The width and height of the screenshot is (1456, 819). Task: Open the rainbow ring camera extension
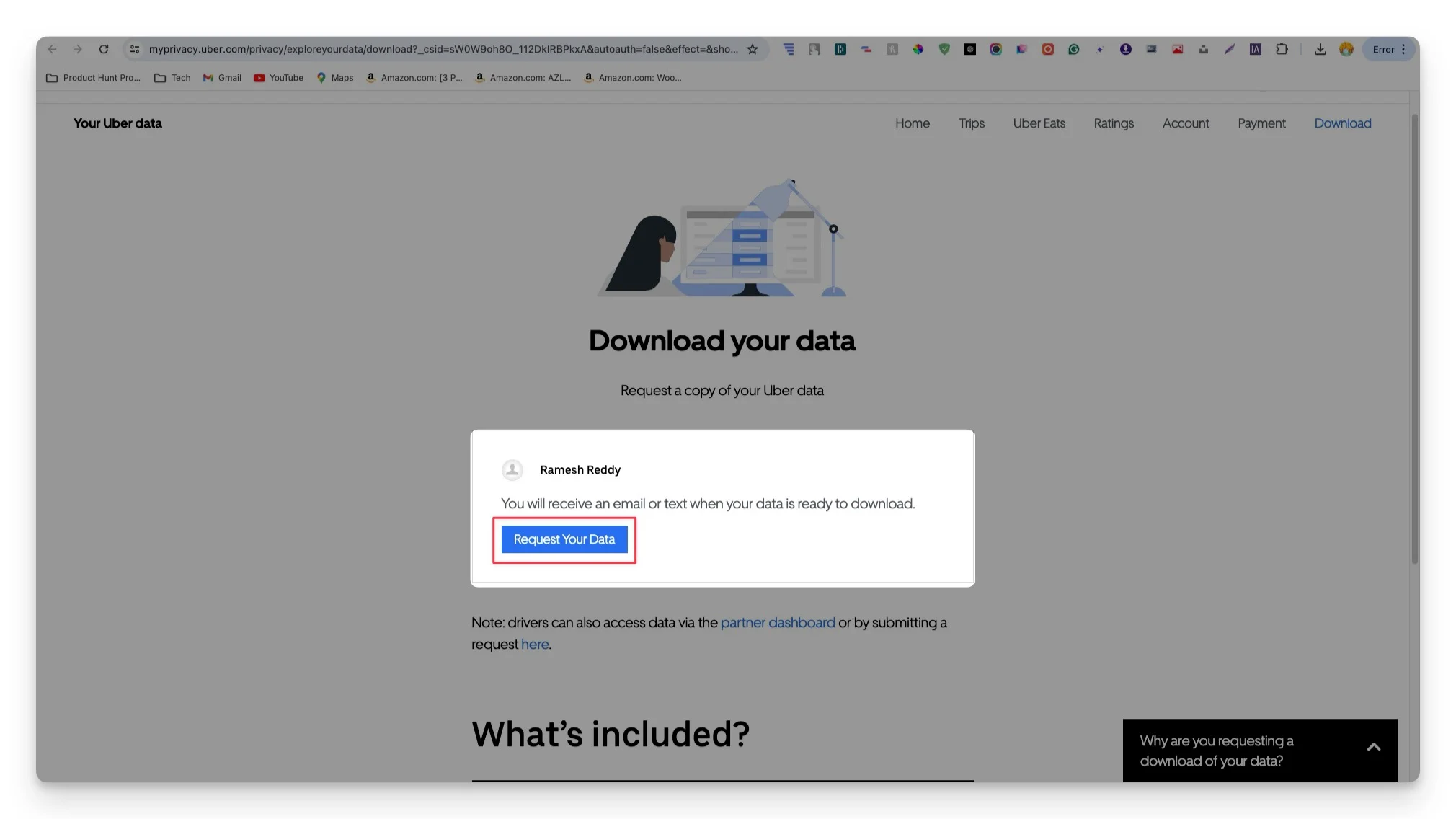pyautogui.click(x=996, y=49)
